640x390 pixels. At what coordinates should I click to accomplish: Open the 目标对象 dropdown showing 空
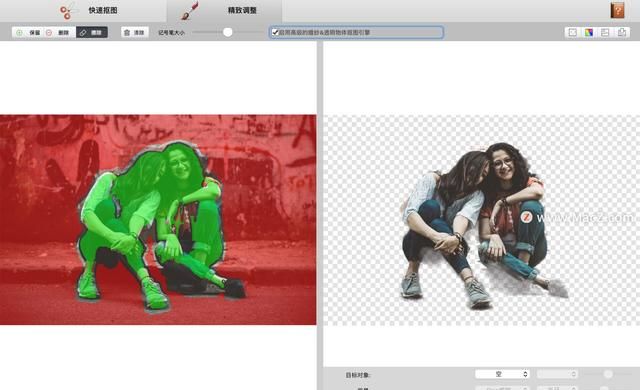[x=502, y=374]
